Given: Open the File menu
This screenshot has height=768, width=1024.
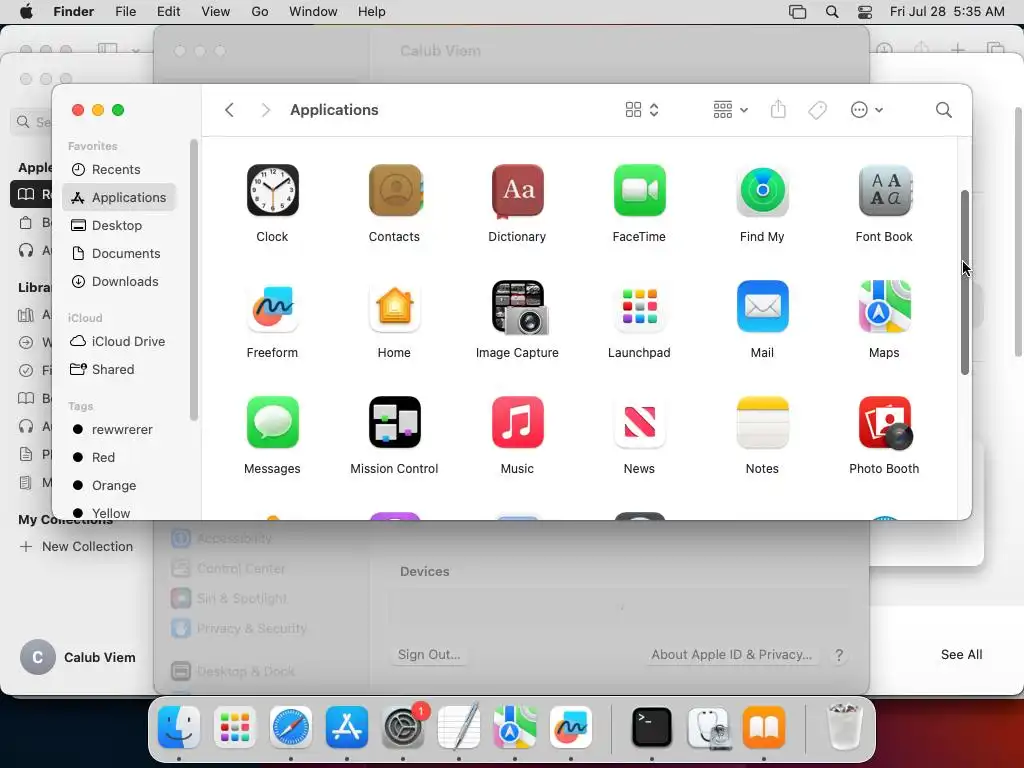Looking at the screenshot, I should [125, 12].
